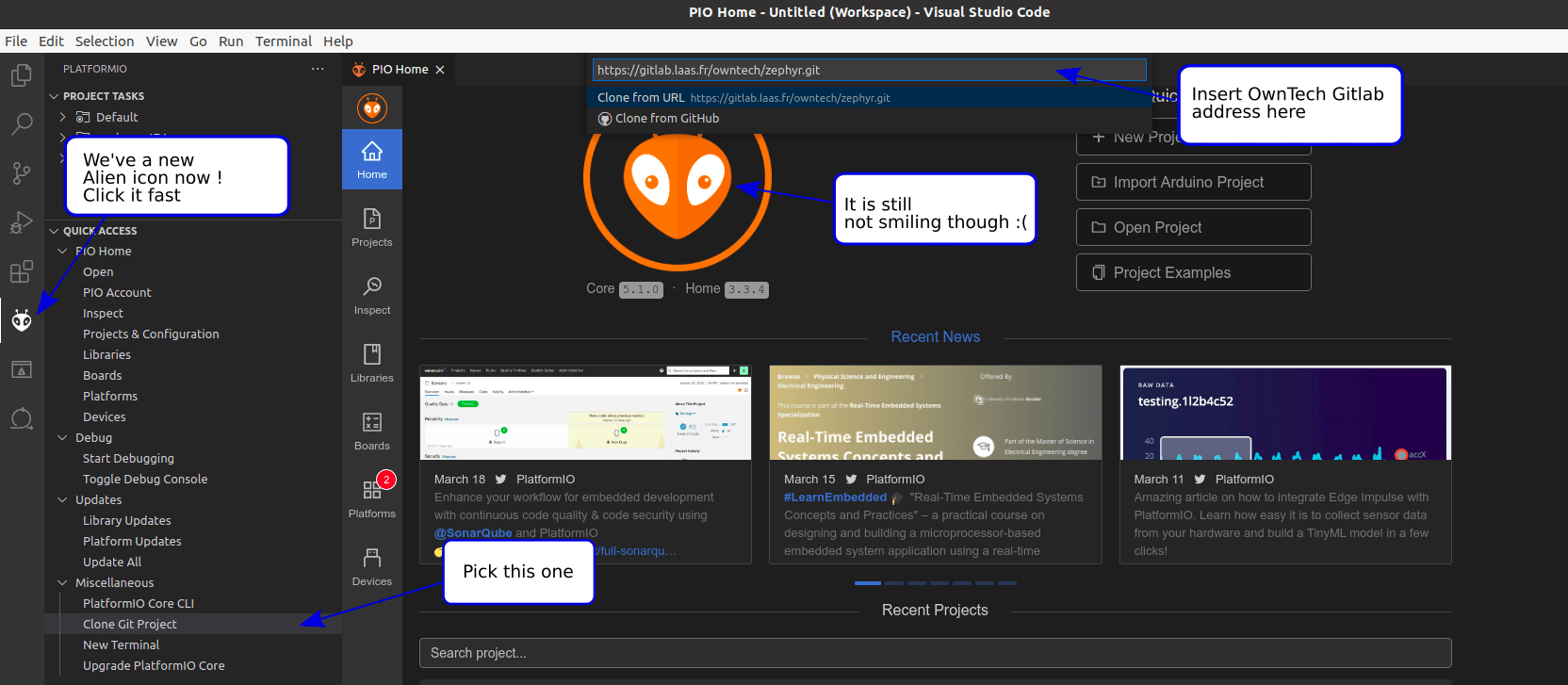This screenshot has width=1568, height=685.
Task: Select Inspect item in Quick Access tree
Action: click(x=103, y=314)
